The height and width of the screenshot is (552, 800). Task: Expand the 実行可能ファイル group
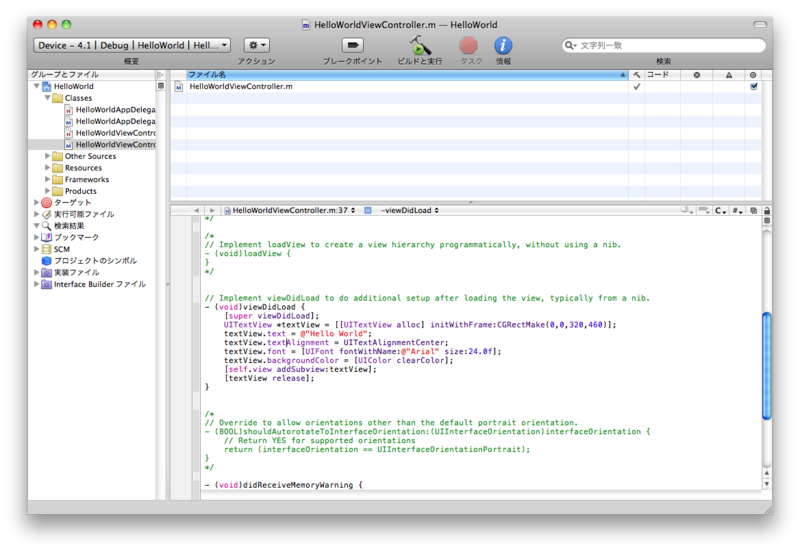37,214
